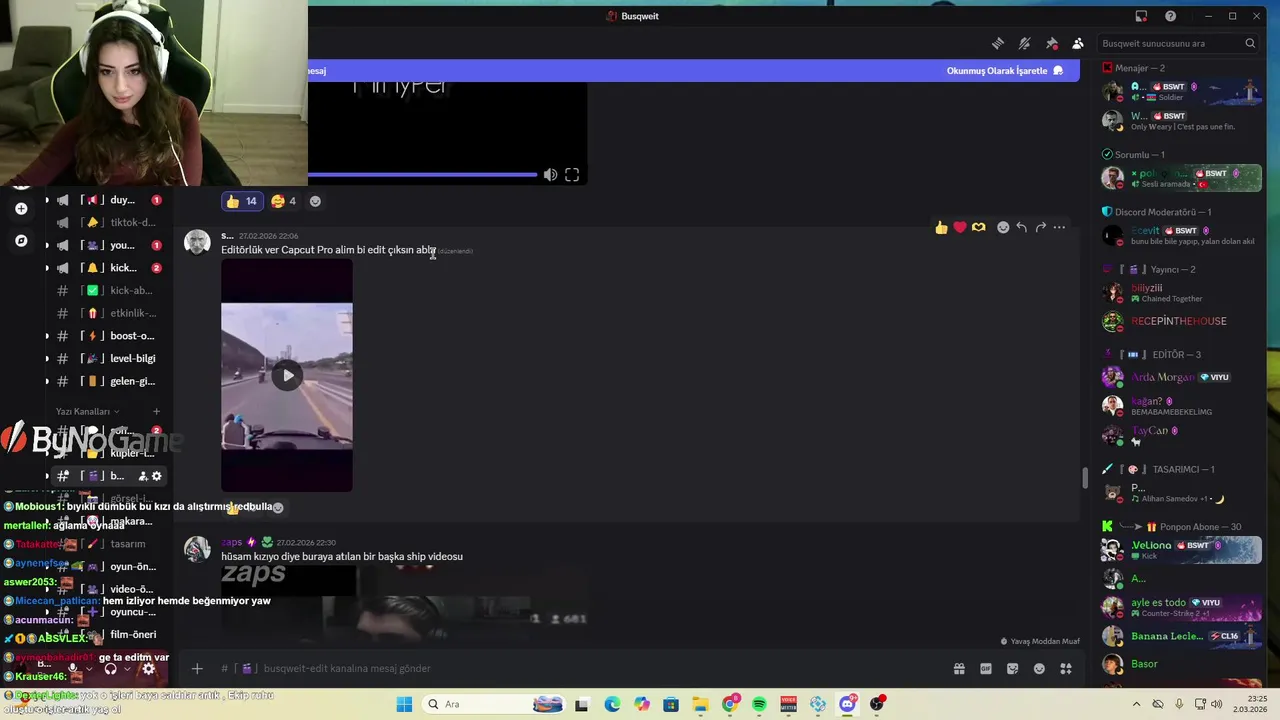Reply to the Capcut Pro message
Image resolution: width=1280 pixels, height=720 pixels.
click(1022, 228)
